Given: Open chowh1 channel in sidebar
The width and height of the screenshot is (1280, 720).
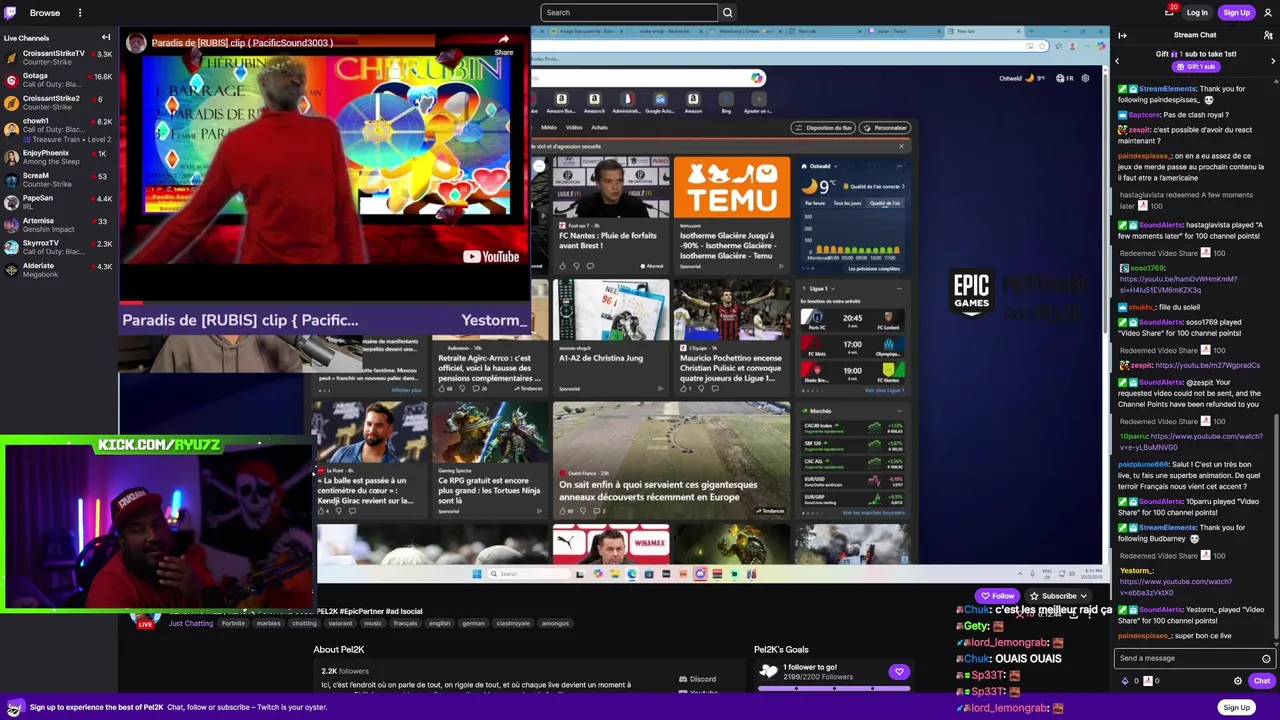Looking at the screenshot, I should click(x=58, y=129).
